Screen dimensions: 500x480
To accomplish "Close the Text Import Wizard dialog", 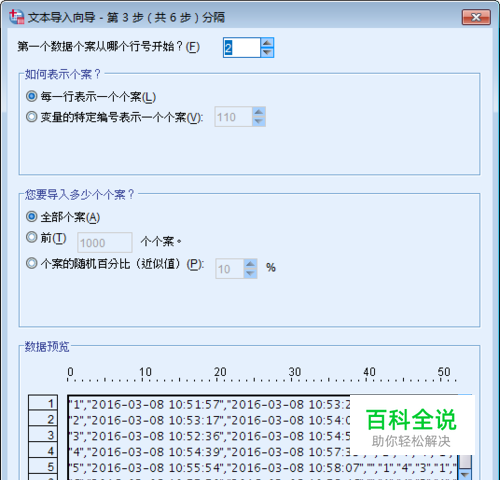I will (x=476, y=17).
